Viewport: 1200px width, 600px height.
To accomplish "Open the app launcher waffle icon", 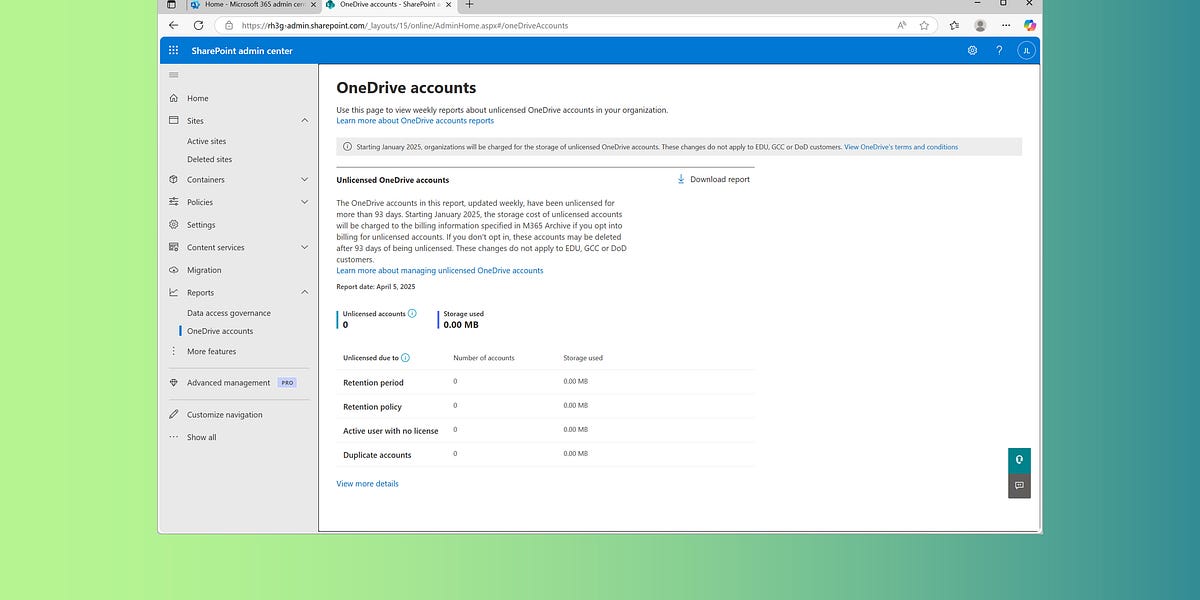I will [173, 49].
